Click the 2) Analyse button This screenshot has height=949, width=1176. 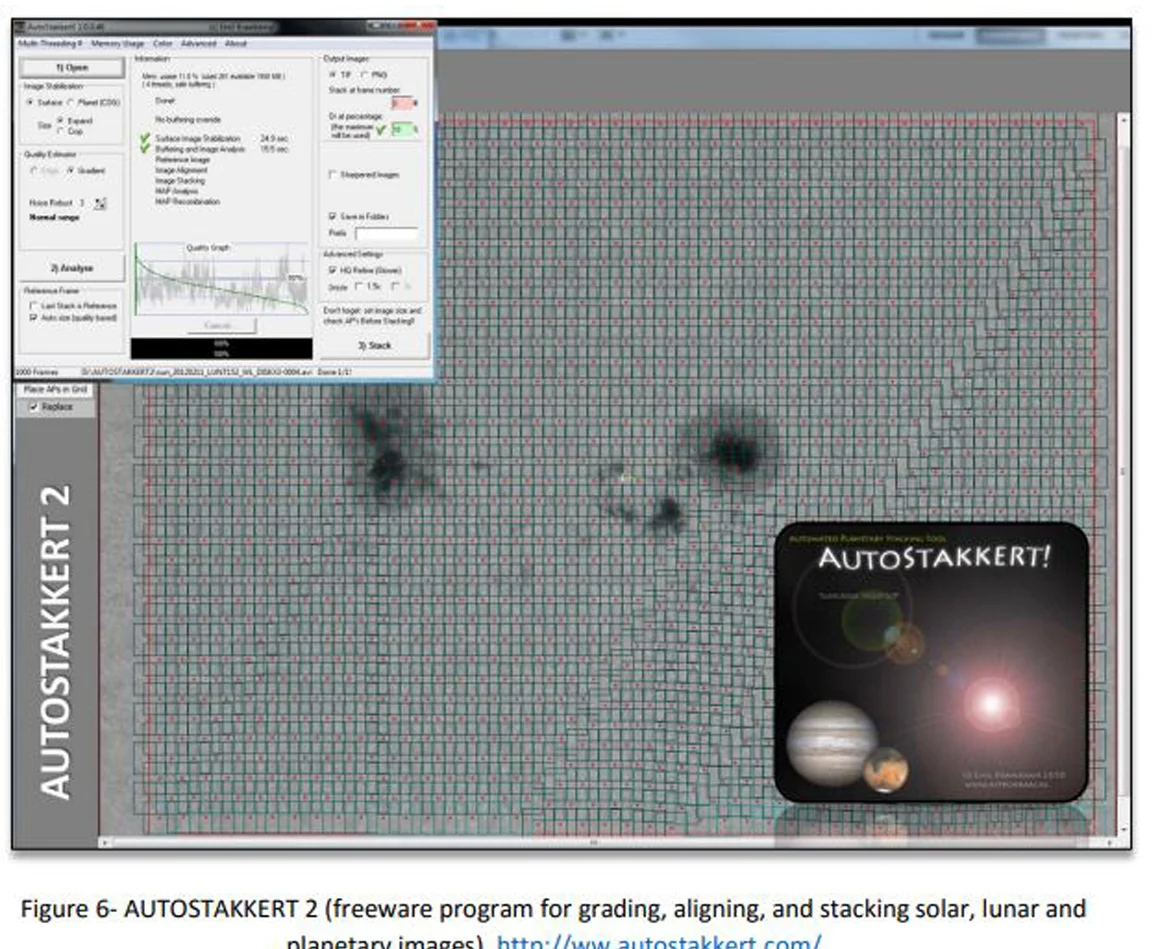coord(72,268)
